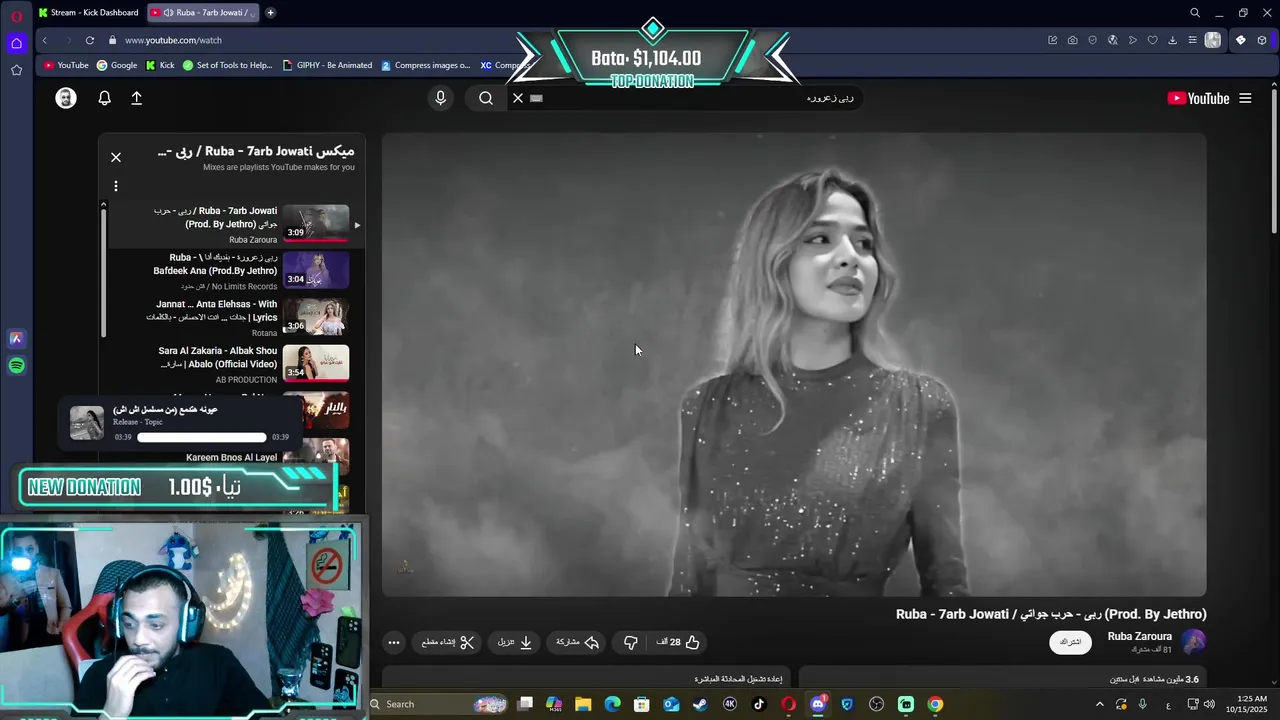Open the Google bookmark
1280x720 pixels.
tap(117, 65)
